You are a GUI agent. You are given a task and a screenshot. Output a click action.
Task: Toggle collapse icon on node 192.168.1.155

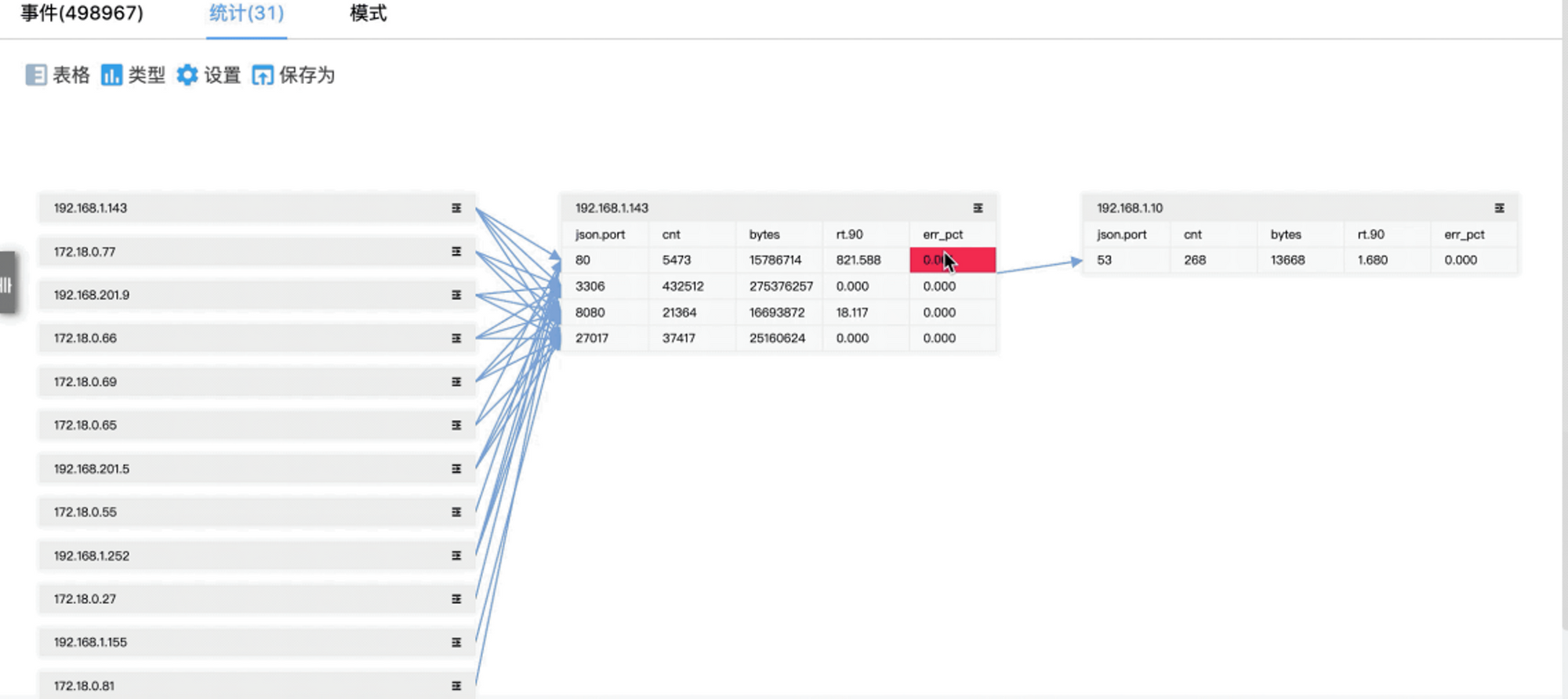tap(456, 643)
